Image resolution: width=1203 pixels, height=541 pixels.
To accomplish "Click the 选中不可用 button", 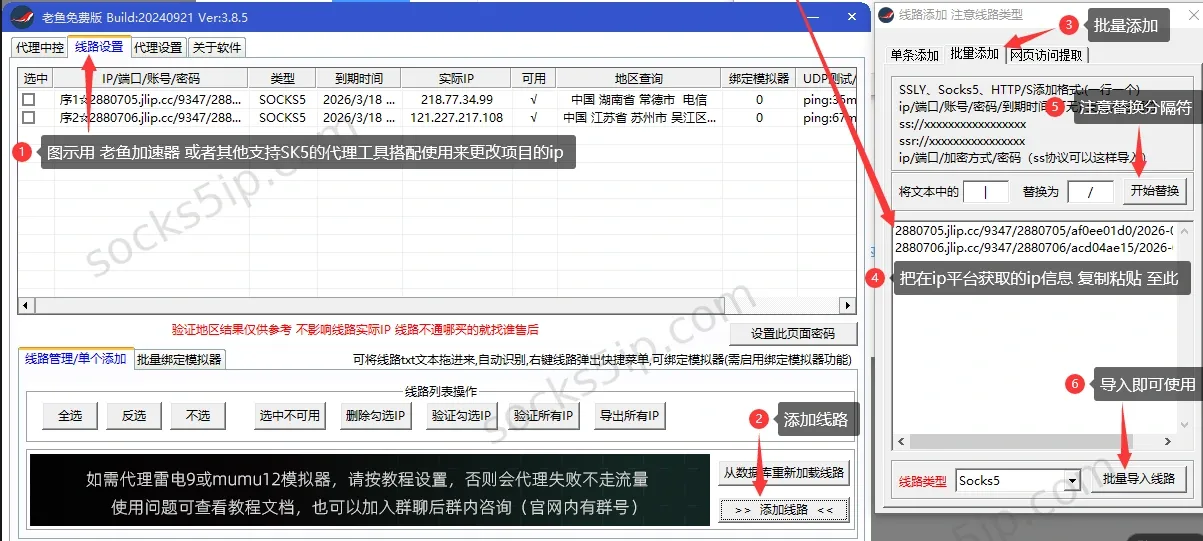I will pos(290,416).
